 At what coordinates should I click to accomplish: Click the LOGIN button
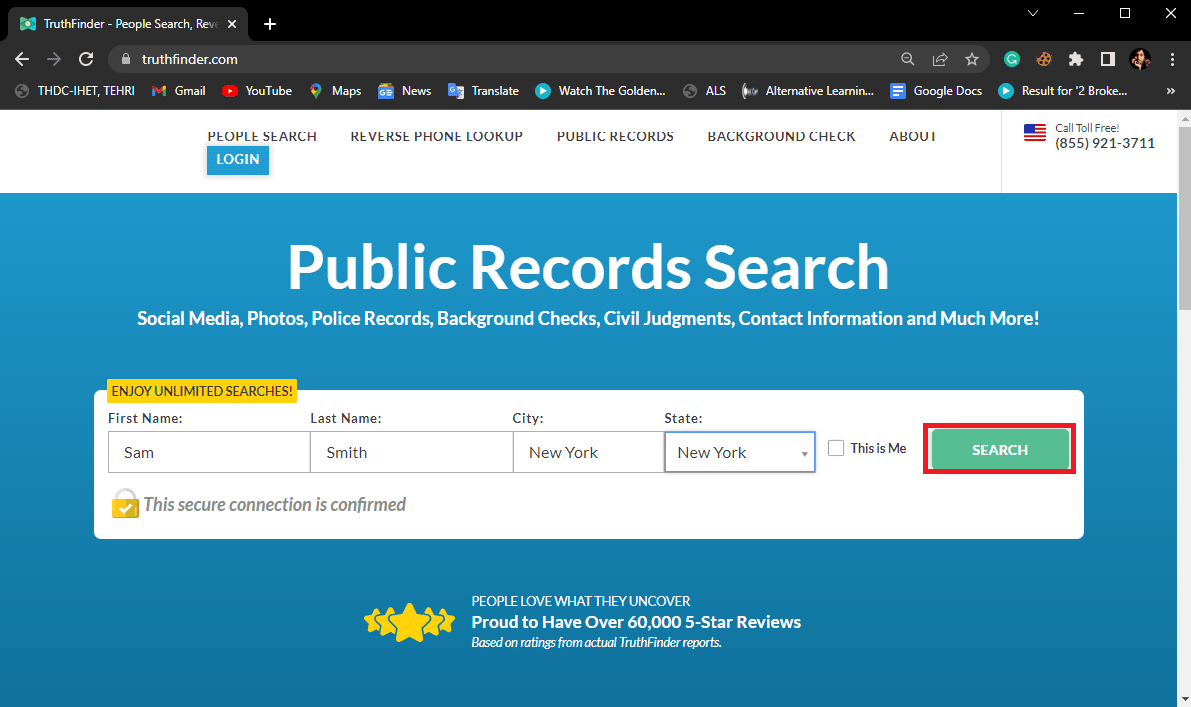point(237,159)
